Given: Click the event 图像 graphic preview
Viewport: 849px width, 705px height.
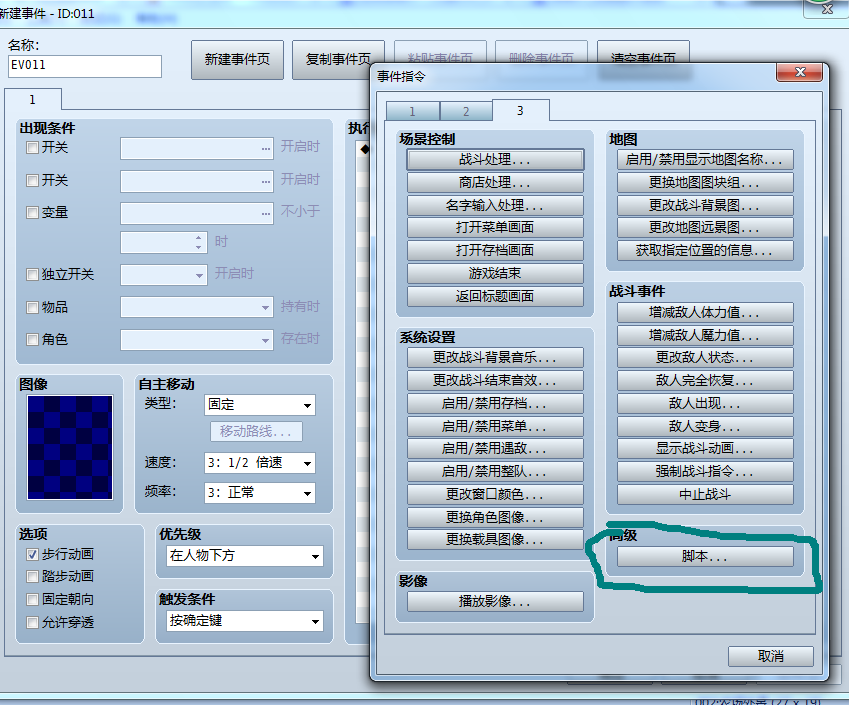Looking at the screenshot, I should (x=70, y=447).
